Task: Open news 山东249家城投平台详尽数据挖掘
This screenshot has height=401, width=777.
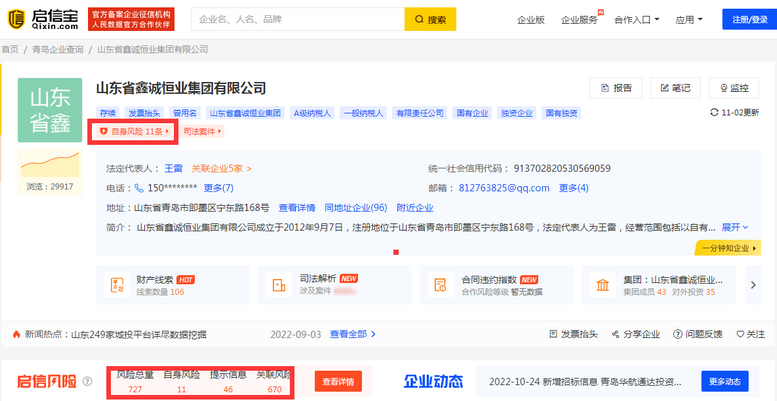Action: point(138,335)
